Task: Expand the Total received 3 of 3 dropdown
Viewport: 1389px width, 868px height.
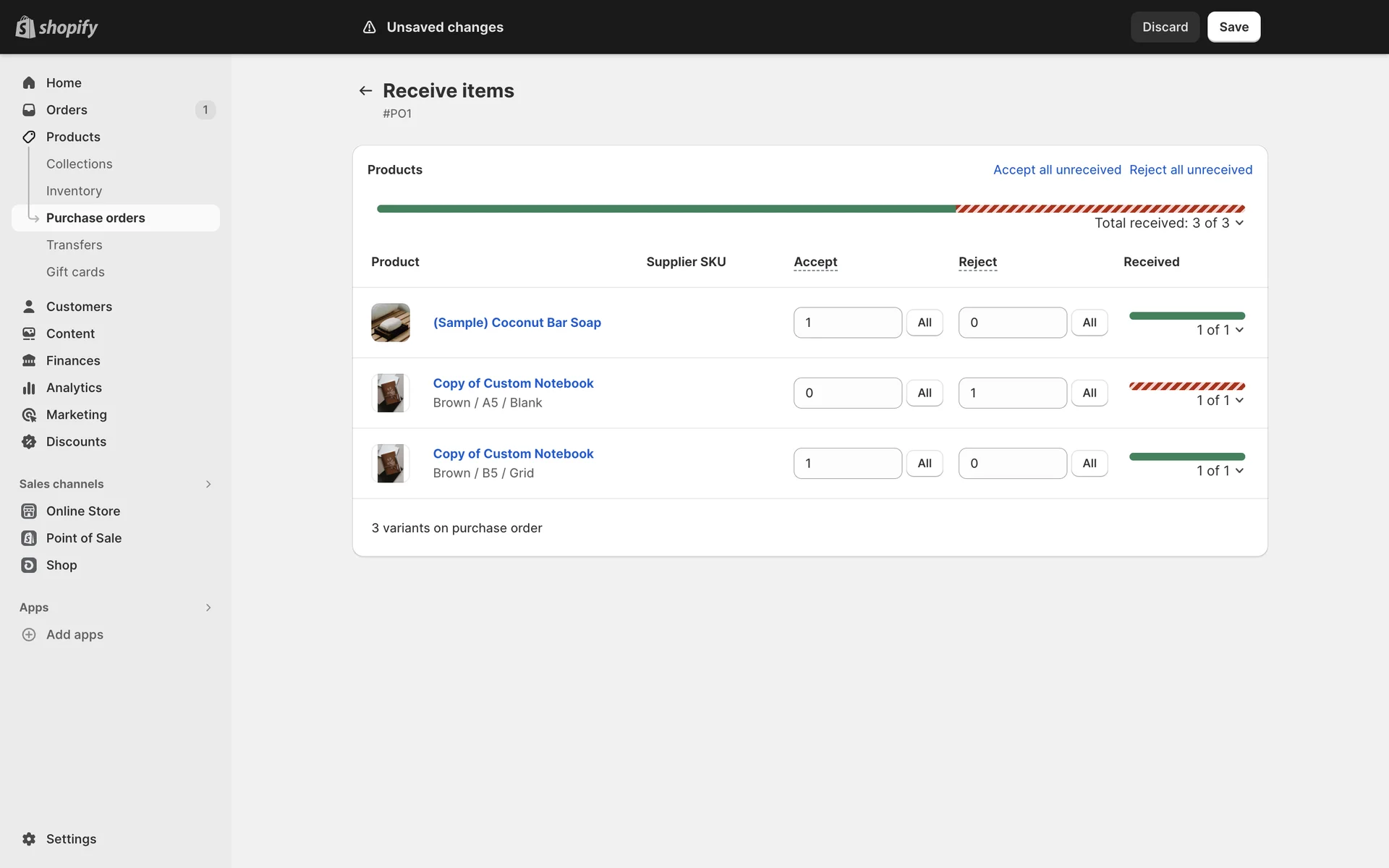Action: coord(1168,223)
